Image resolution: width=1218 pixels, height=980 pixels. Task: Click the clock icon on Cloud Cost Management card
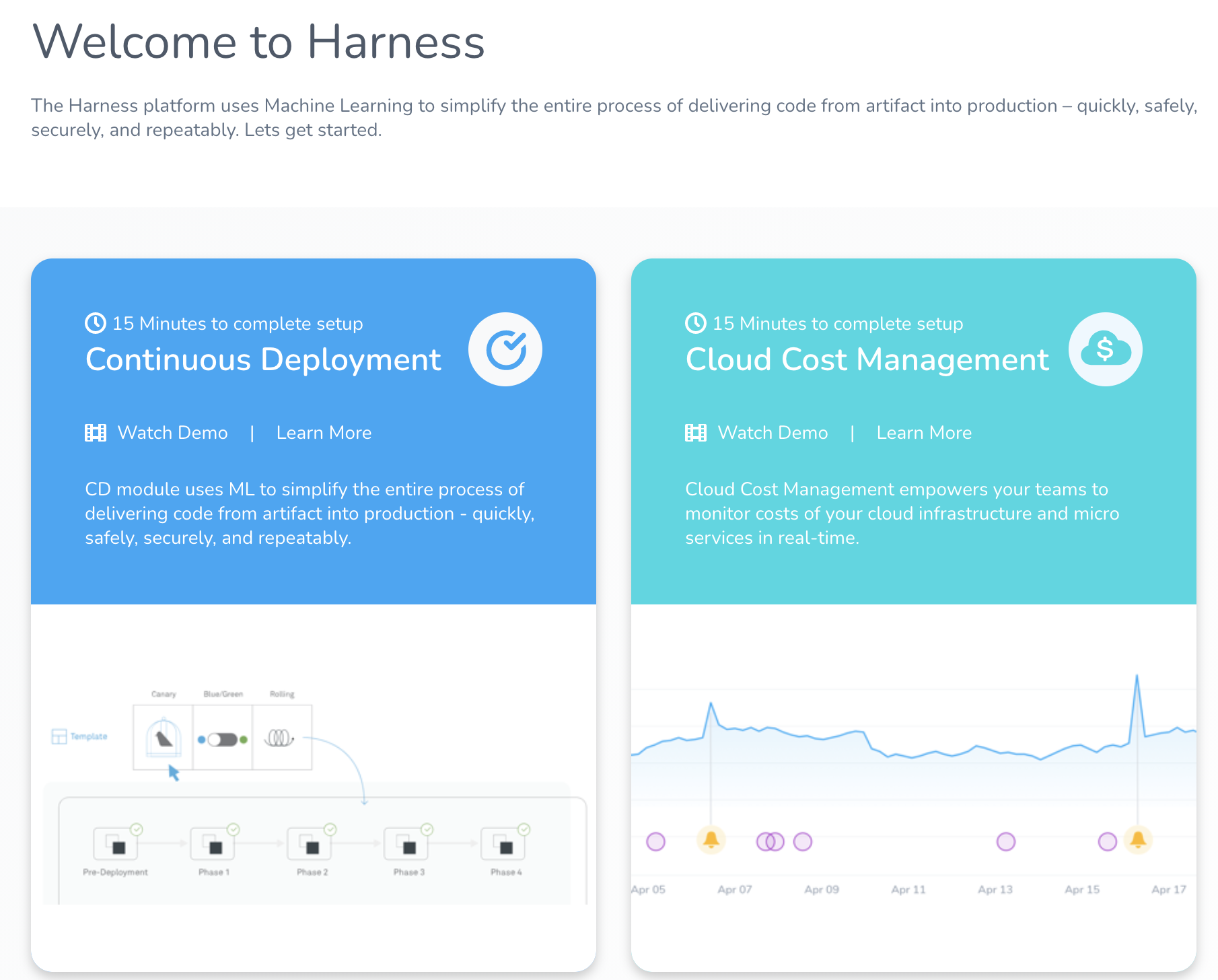coord(696,323)
